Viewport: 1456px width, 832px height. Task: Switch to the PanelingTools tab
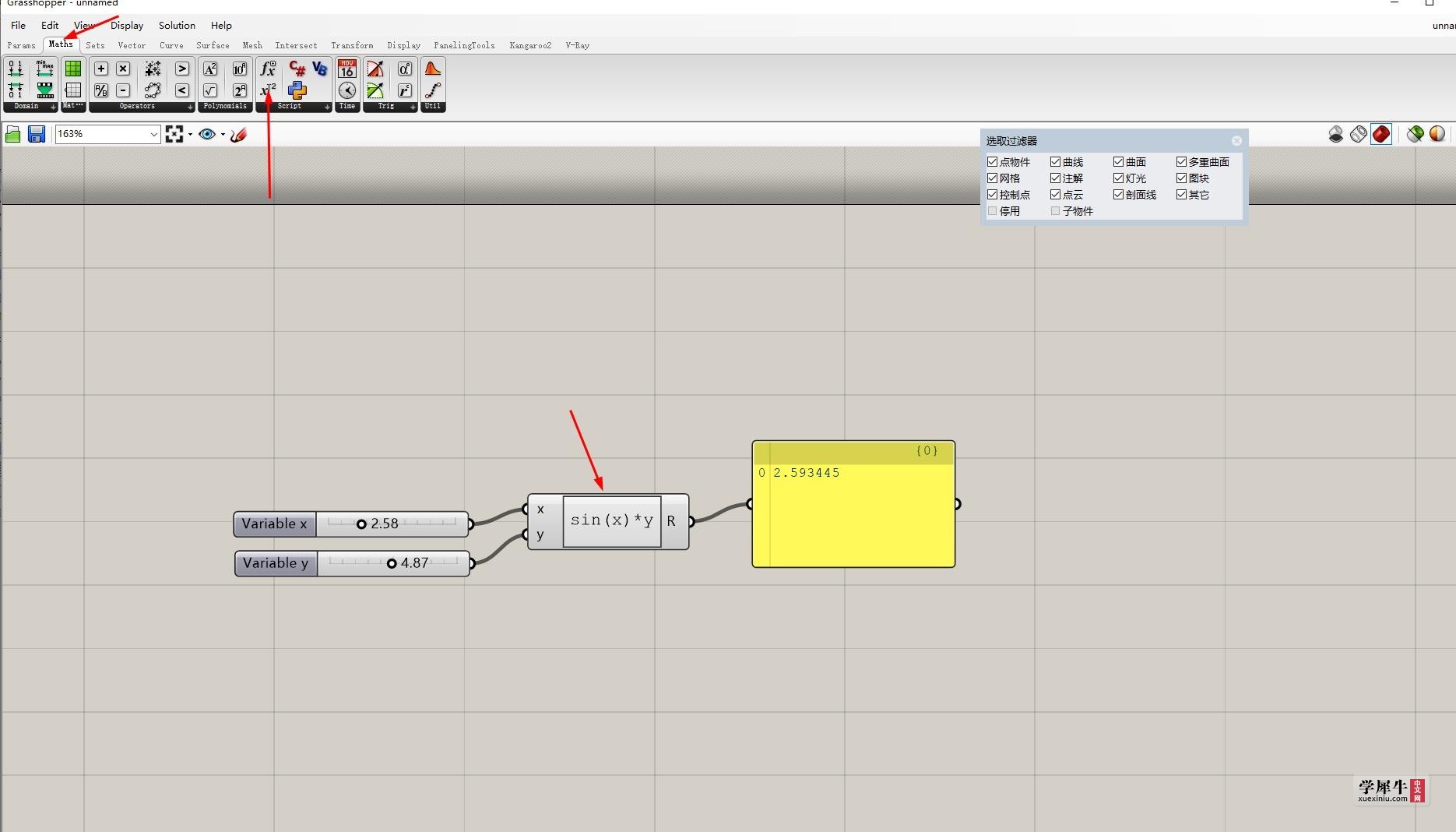[x=464, y=45]
